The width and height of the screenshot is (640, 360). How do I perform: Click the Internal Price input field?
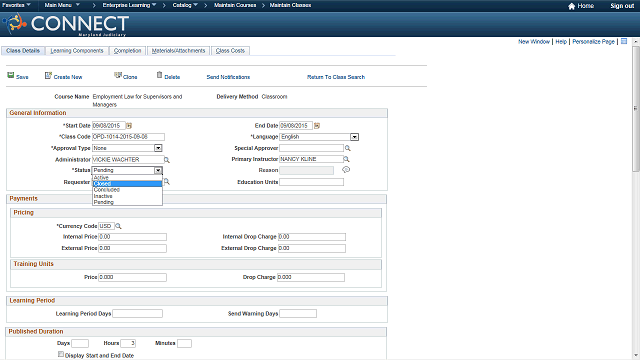point(132,237)
